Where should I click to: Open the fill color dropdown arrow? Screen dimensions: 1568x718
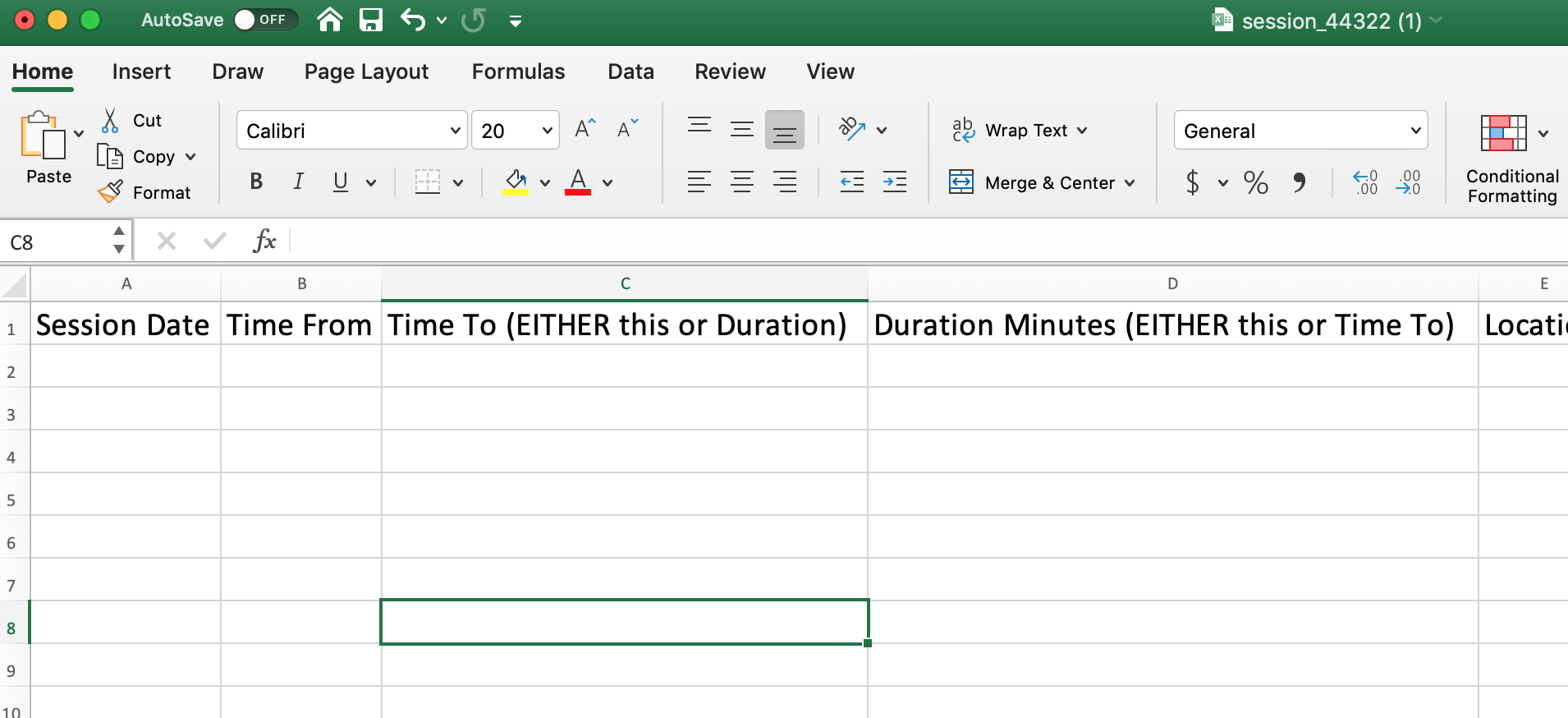545,182
